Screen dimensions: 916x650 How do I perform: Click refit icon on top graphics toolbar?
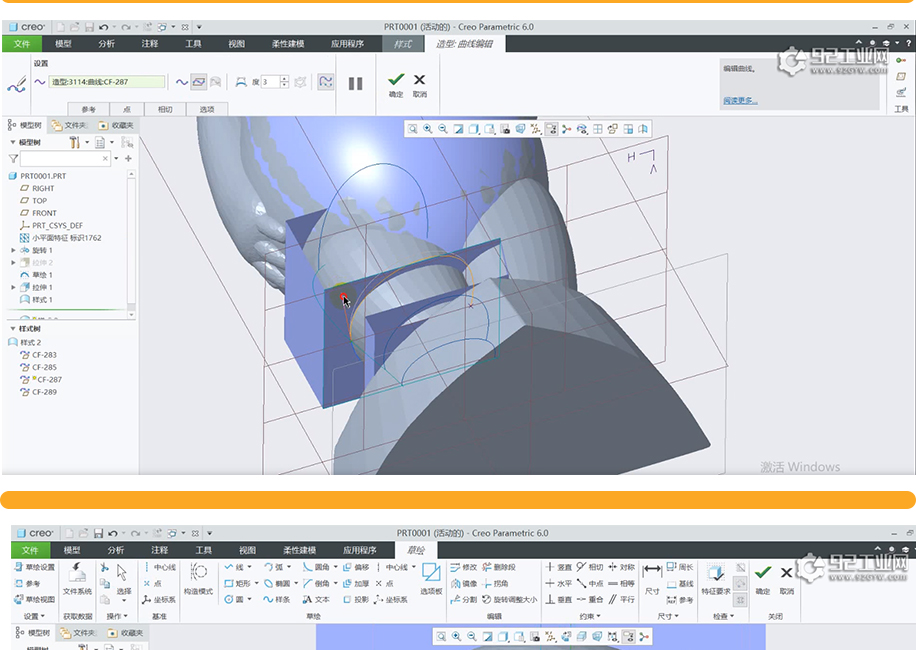[412, 129]
